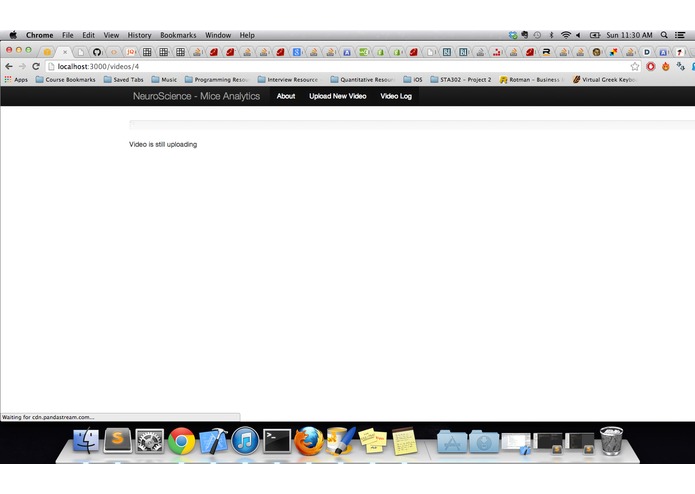Image resolution: width=695 pixels, height=494 pixels.
Task: Switch to the tab with bold R favicon
Action: [547, 52]
